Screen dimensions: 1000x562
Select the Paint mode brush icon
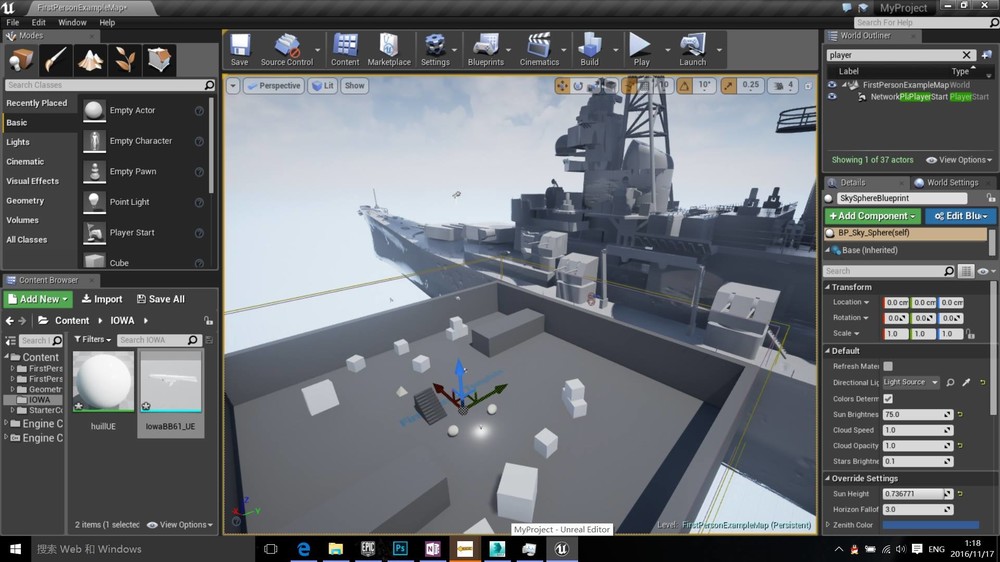click(55, 60)
